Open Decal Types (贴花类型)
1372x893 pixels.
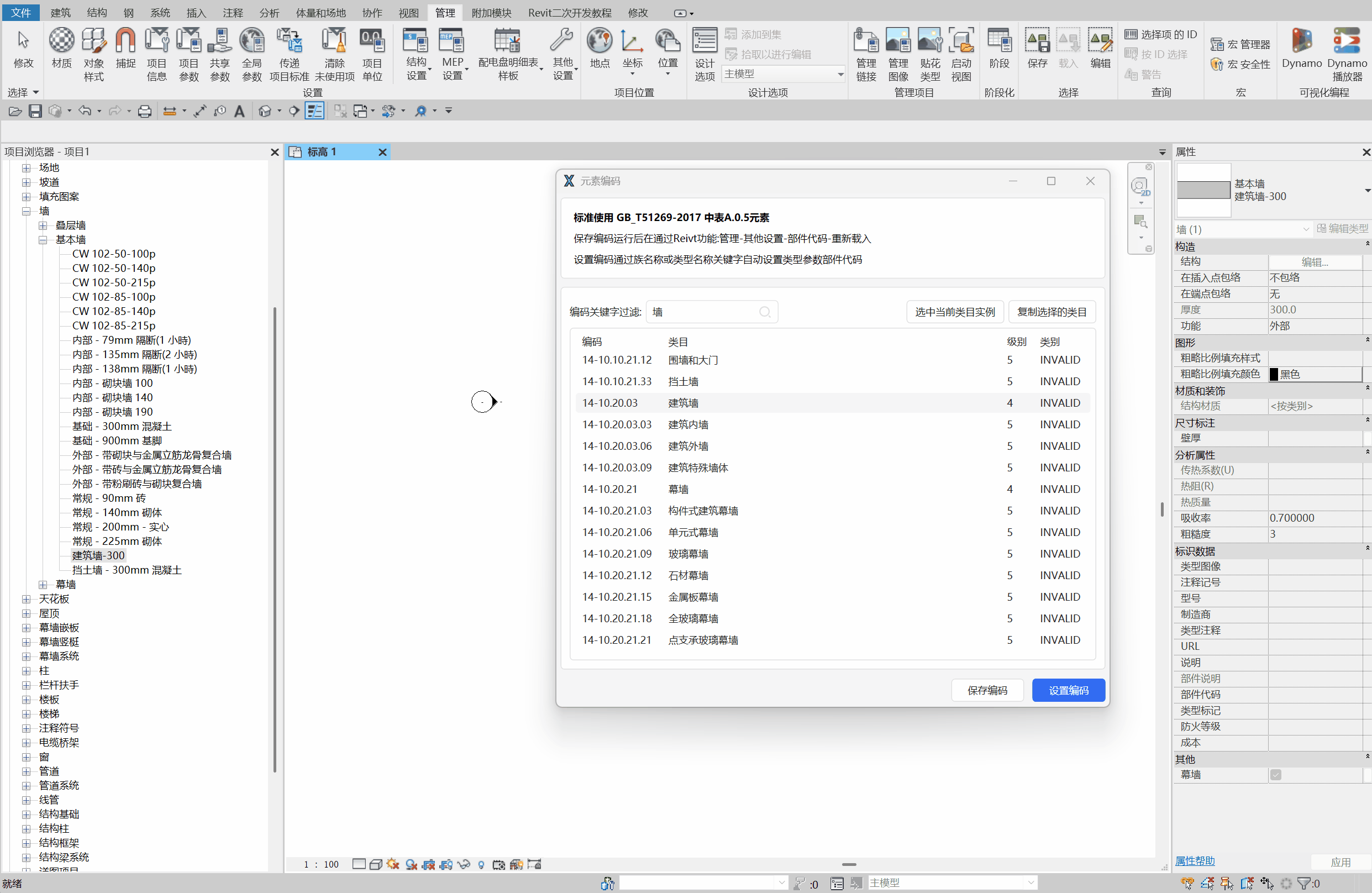click(930, 55)
